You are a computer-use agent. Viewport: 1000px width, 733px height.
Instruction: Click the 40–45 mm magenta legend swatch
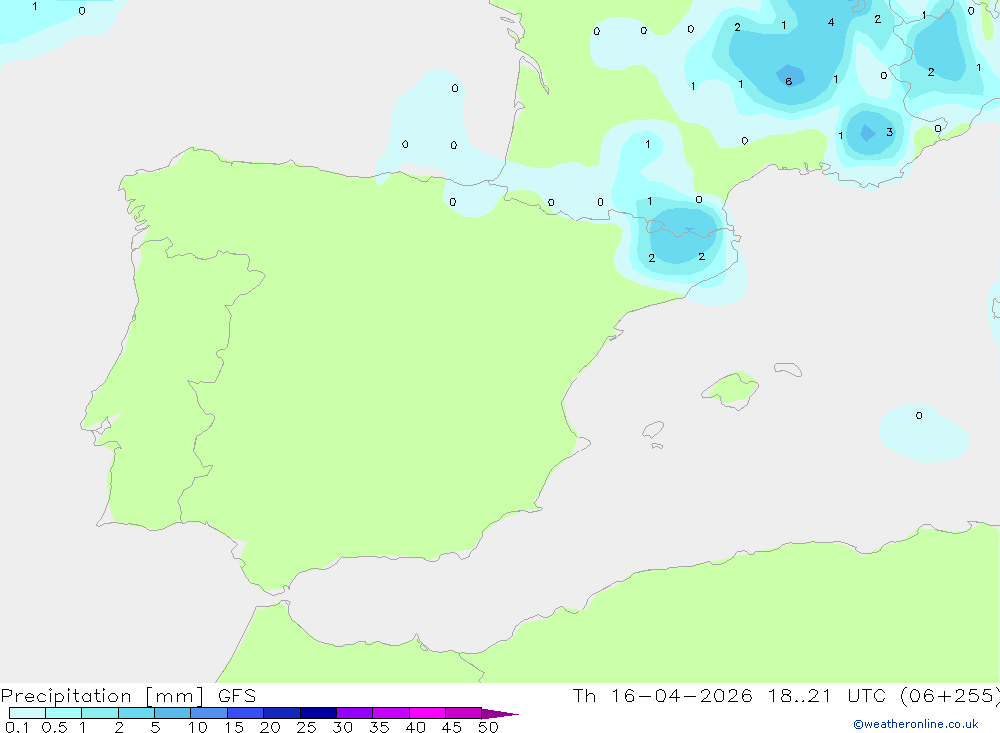pos(427,713)
